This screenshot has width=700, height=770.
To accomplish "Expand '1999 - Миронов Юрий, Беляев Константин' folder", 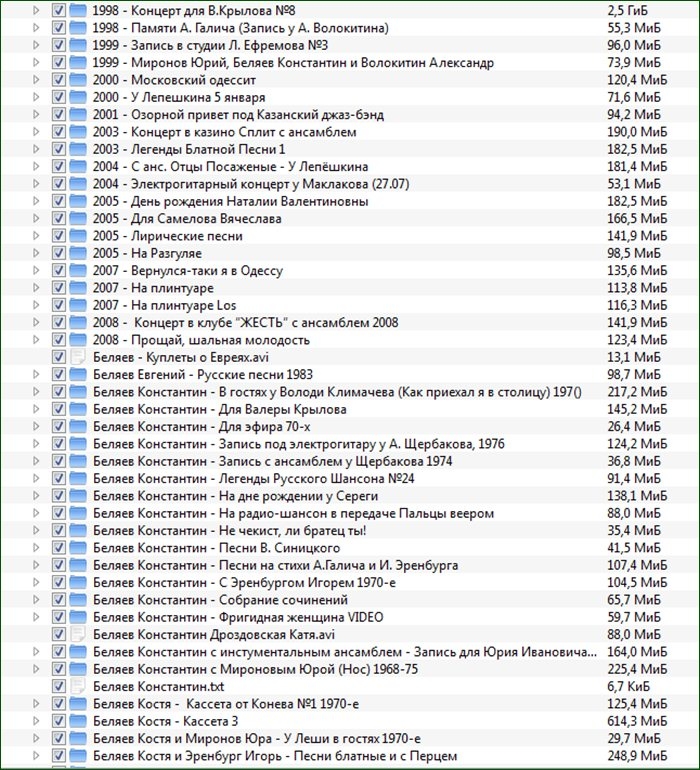I will pos(36,62).
